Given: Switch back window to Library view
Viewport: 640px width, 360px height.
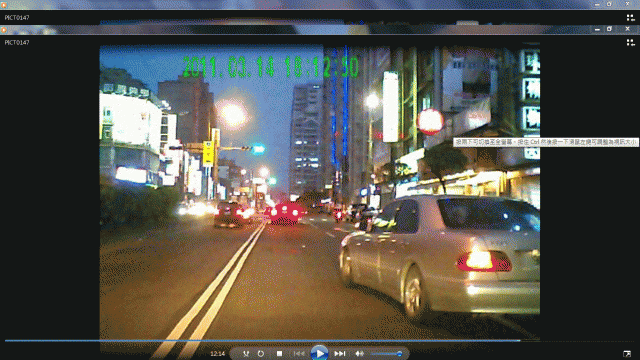Looking at the screenshot, I should [x=630, y=18].
